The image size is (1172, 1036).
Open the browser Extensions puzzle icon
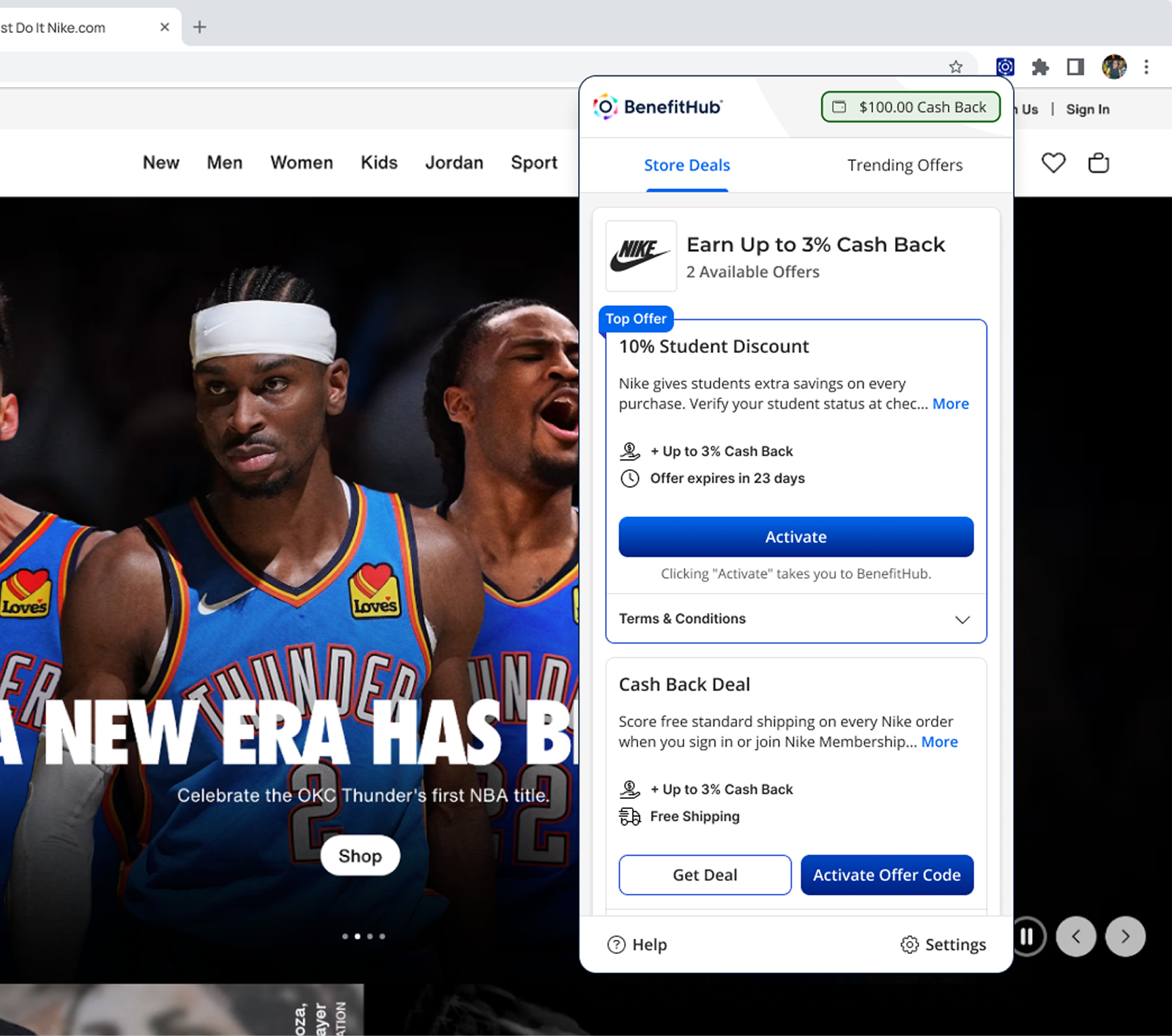[x=1040, y=67]
